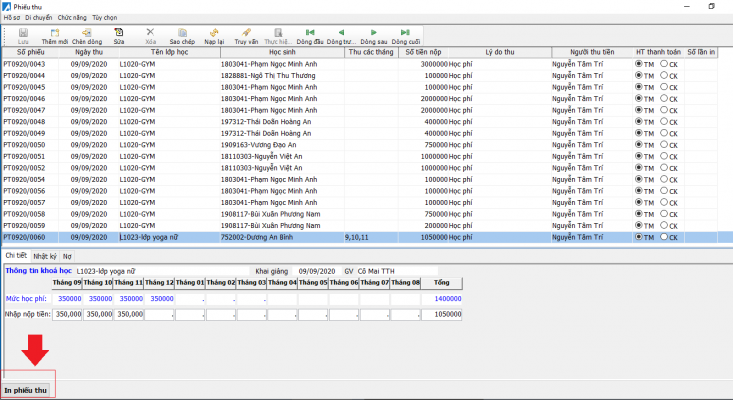Click the empty Tháng 12 payment input

click(159, 314)
